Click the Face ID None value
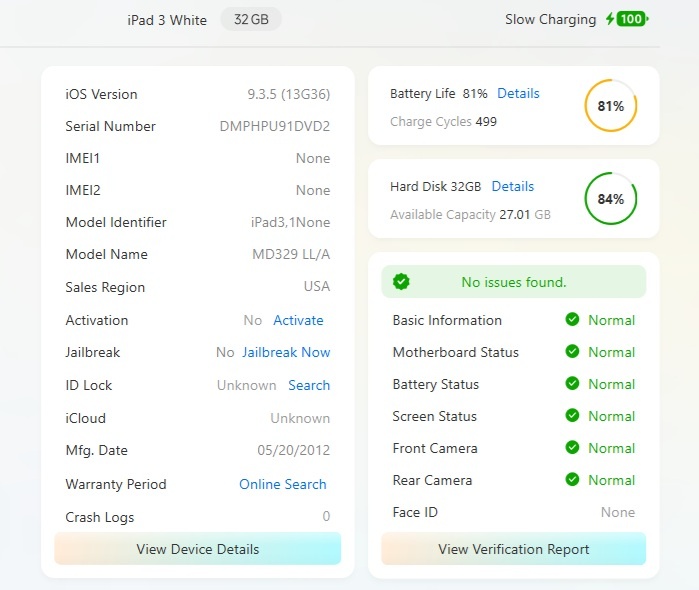Screen dimensions: 699x590 click(x=618, y=512)
